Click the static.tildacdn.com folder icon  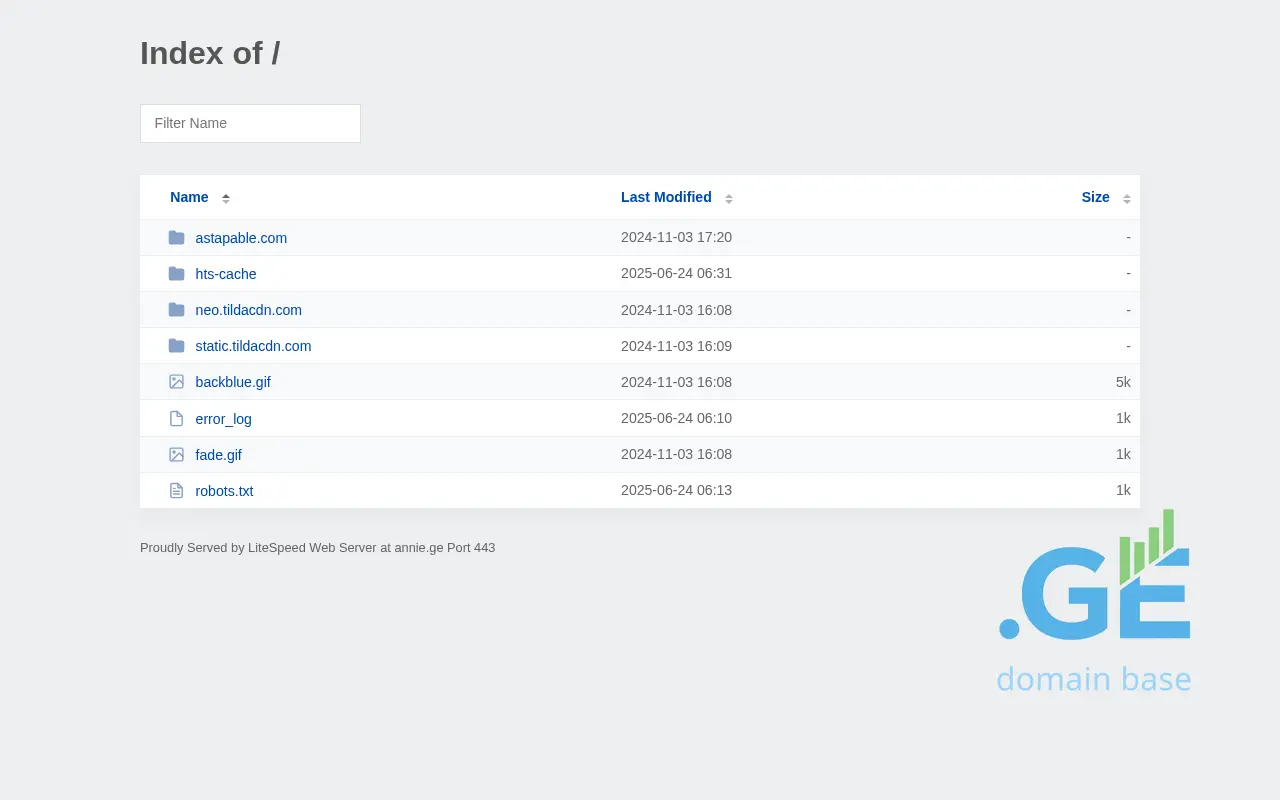[x=177, y=346]
